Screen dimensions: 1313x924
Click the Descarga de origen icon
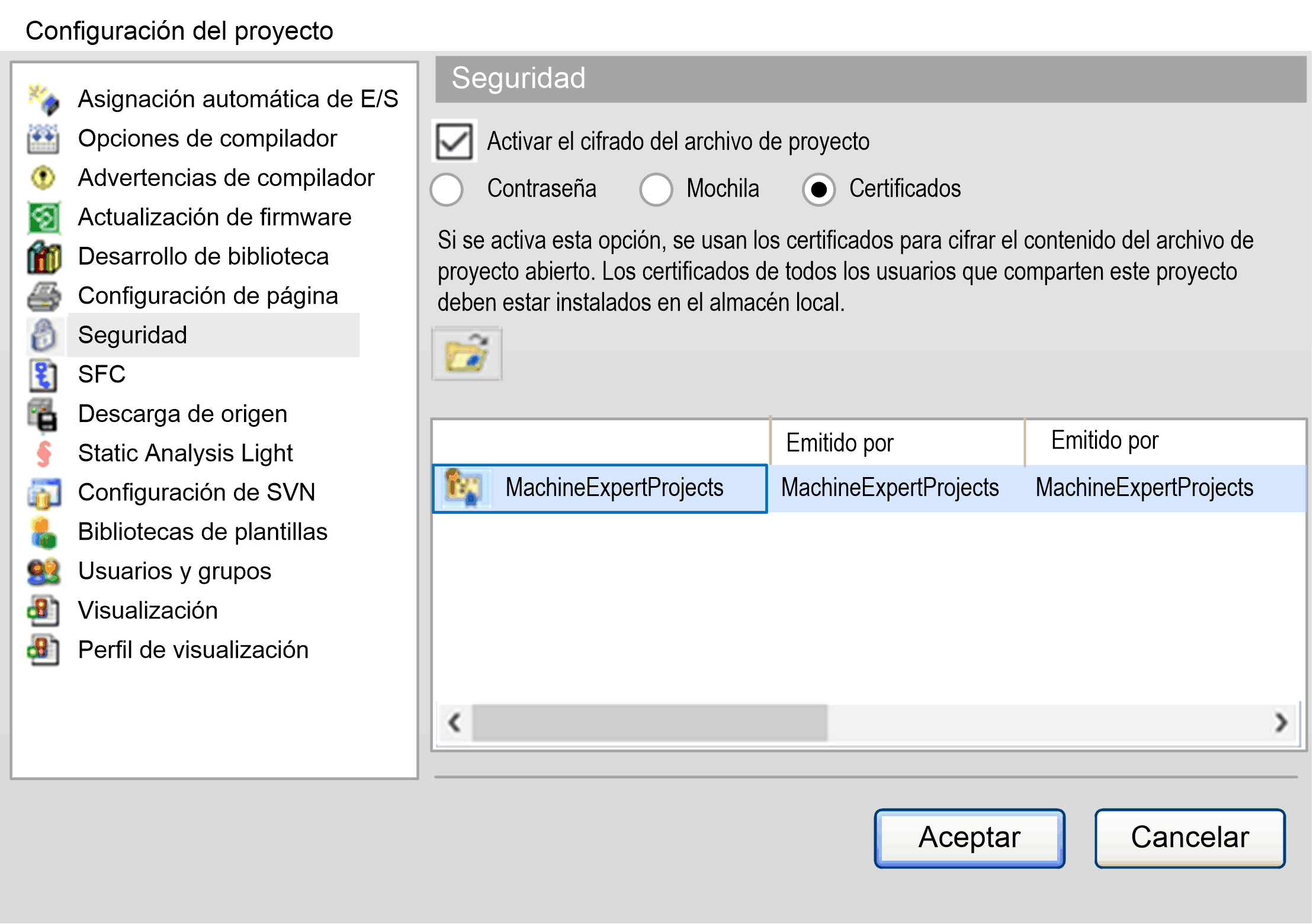tap(43, 414)
